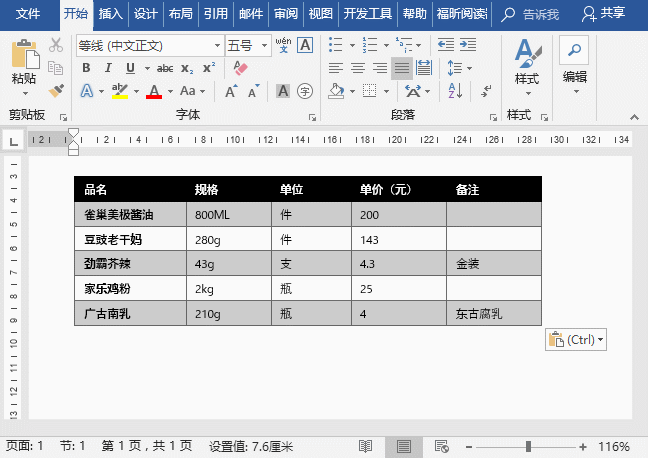Align text right
Image resolution: width=648 pixels, height=458 pixels.
point(380,68)
